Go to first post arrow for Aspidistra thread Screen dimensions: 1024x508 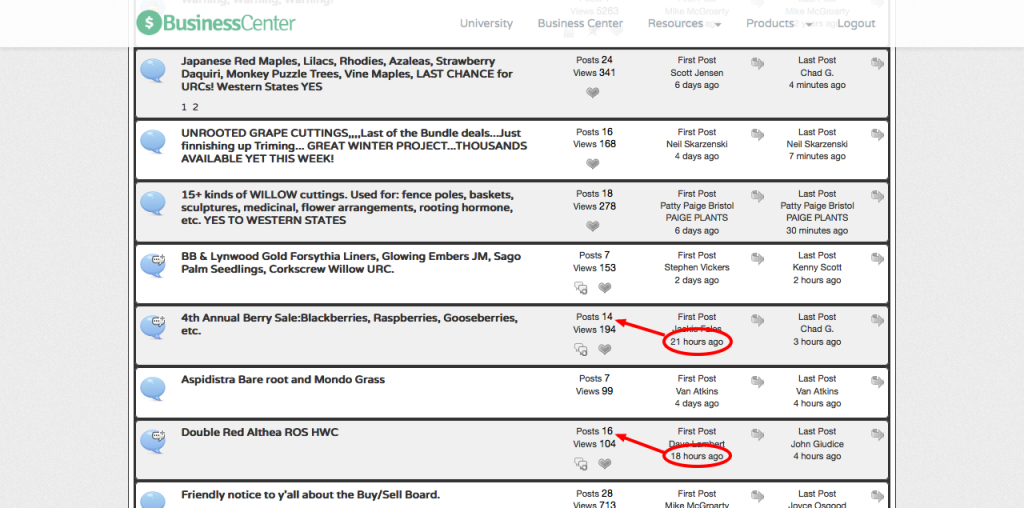(x=757, y=381)
